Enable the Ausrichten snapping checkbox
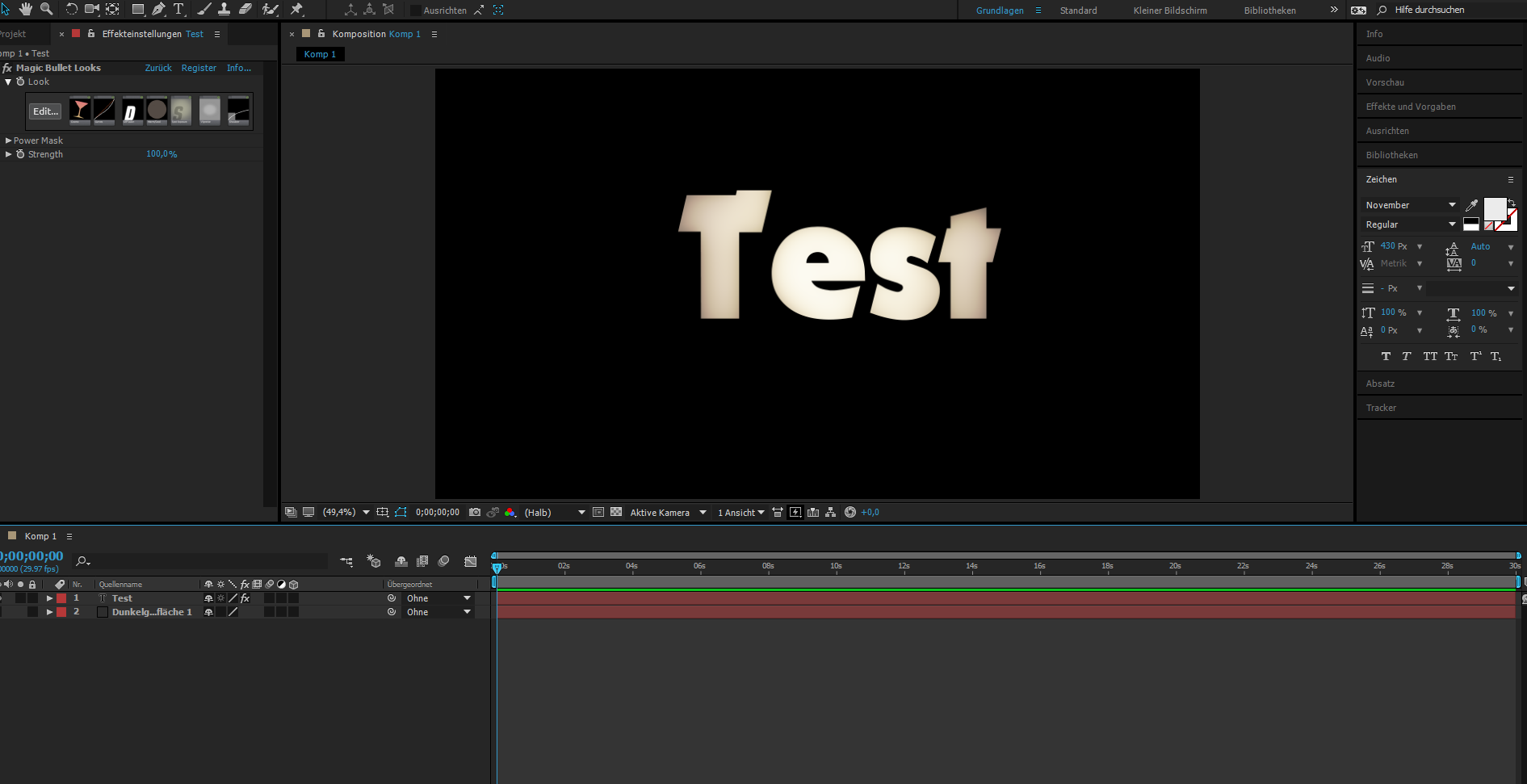The image size is (1527, 784). 415,10
